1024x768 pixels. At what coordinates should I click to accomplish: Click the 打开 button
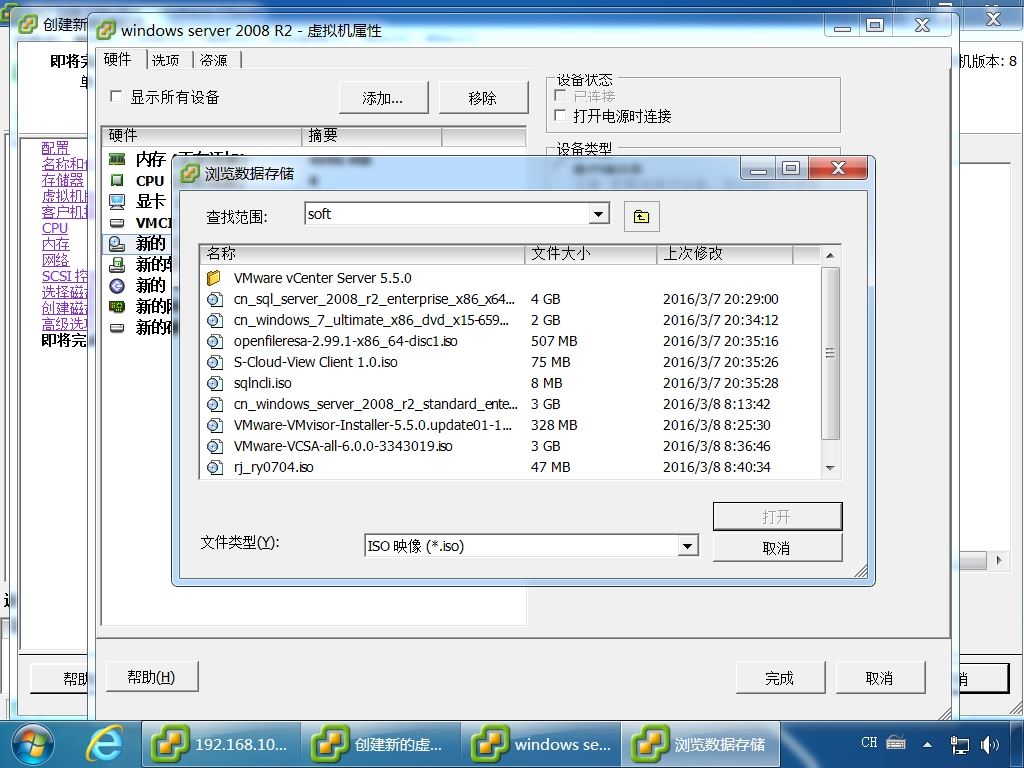(x=777, y=517)
